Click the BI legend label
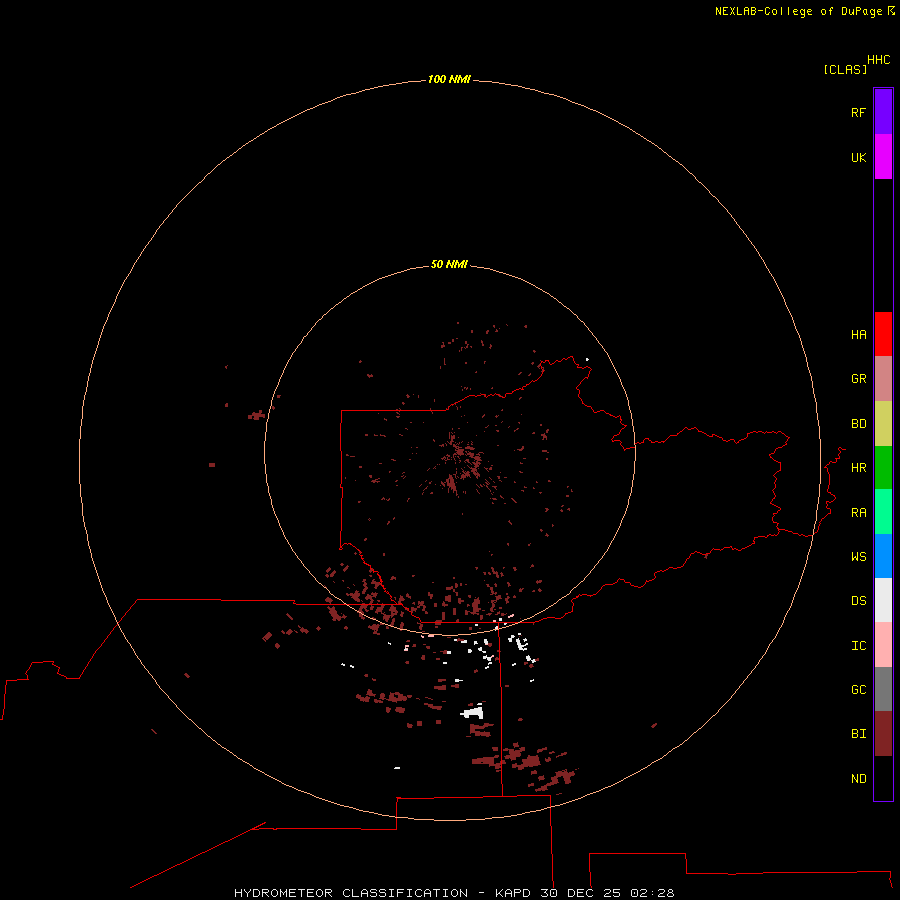900x900 pixels. pos(858,734)
